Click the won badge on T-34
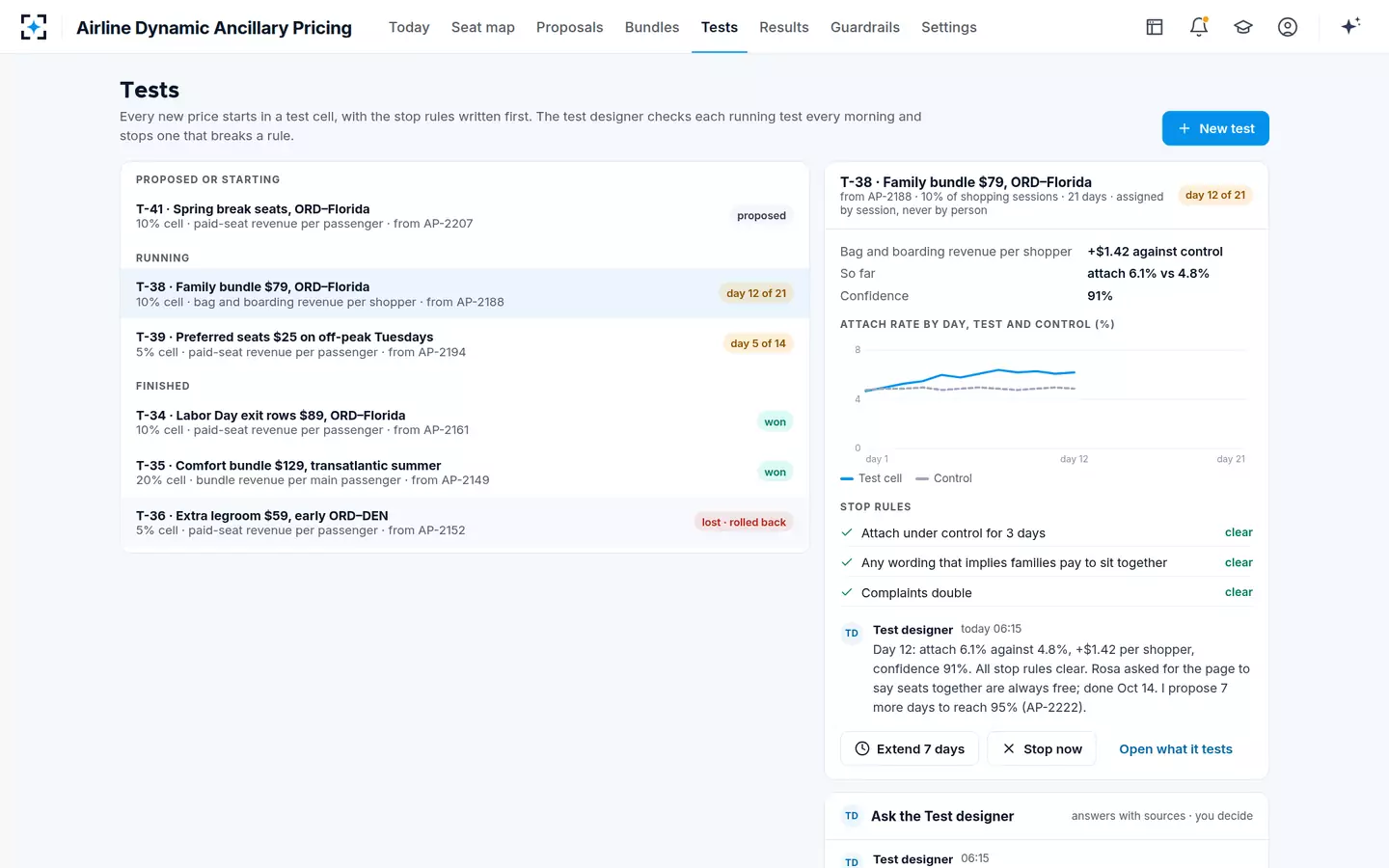1389x868 pixels. (x=776, y=421)
